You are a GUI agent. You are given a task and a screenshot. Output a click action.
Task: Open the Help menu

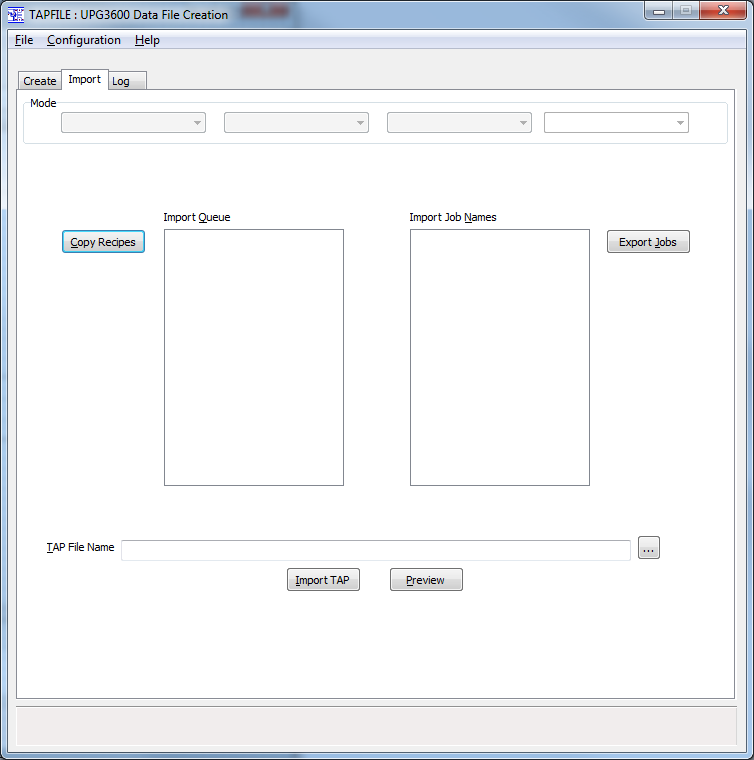(147, 40)
